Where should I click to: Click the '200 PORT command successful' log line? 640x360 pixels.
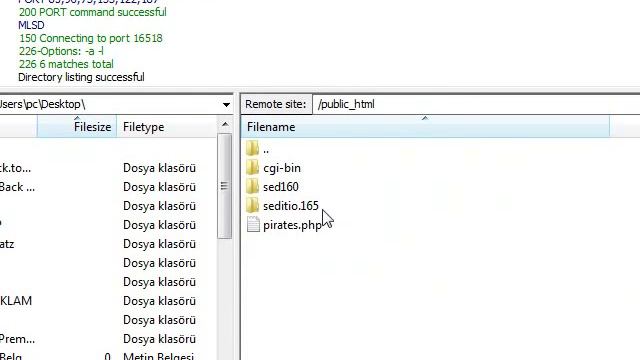(93, 12)
